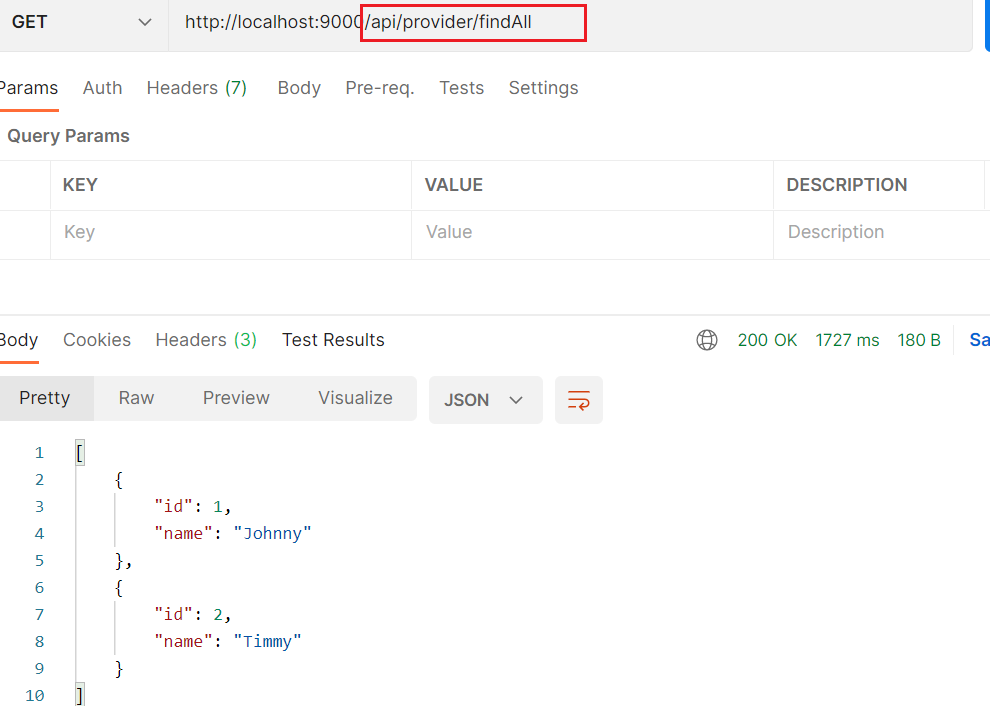Viewport: 990px width, 714px height.
Task: Switch to the response Body tab
Action: [x=19, y=340]
